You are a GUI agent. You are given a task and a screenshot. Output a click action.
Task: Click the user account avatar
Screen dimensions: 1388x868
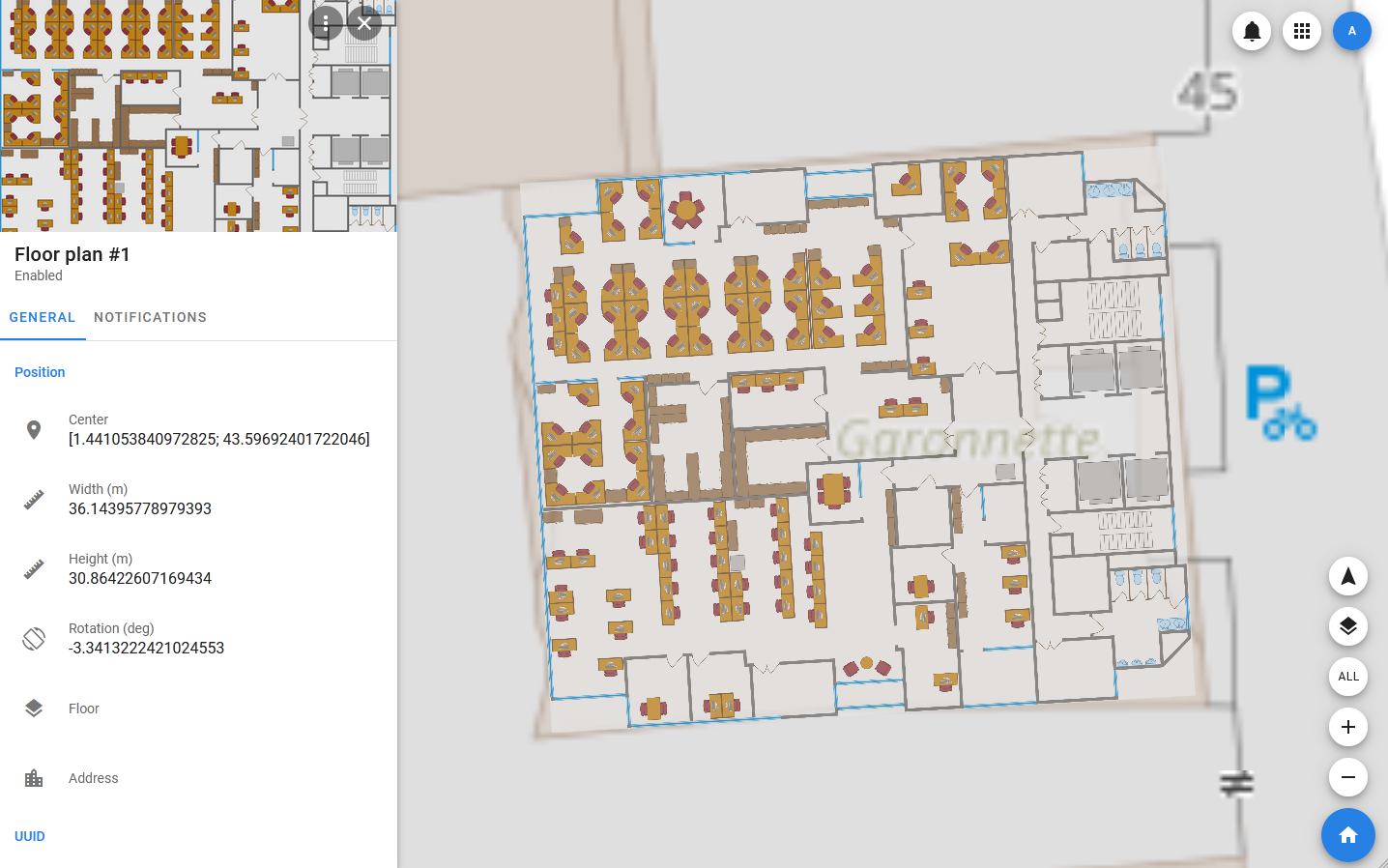(x=1351, y=31)
